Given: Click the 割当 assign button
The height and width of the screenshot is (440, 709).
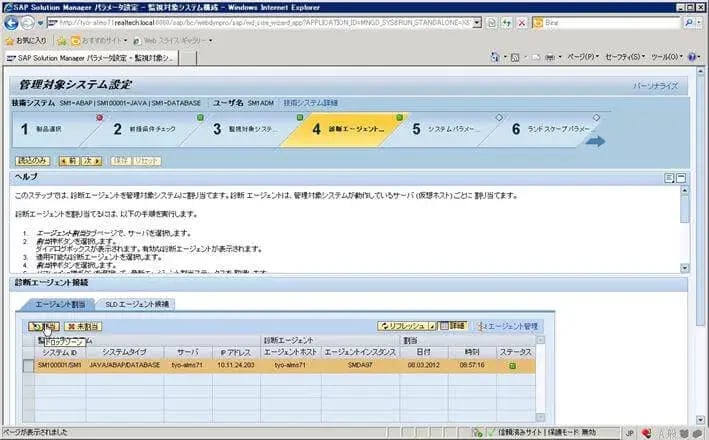Looking at the screenshot, I should (44, 326).
